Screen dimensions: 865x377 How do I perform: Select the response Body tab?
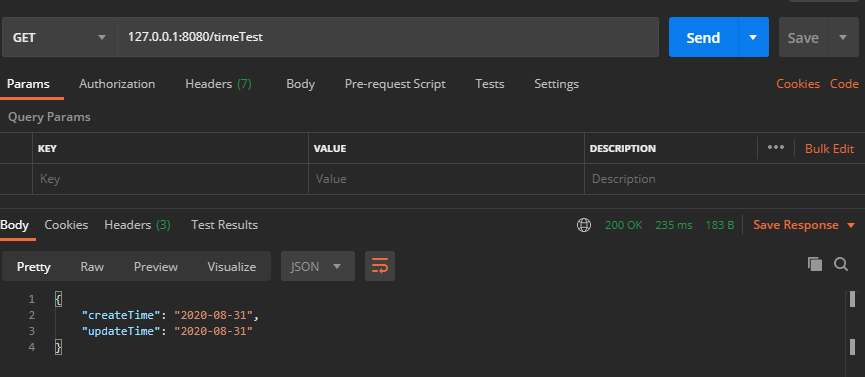point(14,225)
